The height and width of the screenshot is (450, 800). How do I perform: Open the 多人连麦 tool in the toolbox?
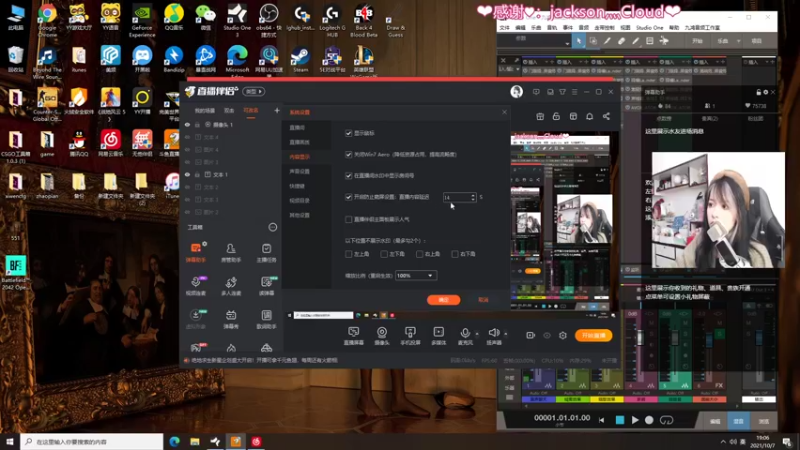231,286
